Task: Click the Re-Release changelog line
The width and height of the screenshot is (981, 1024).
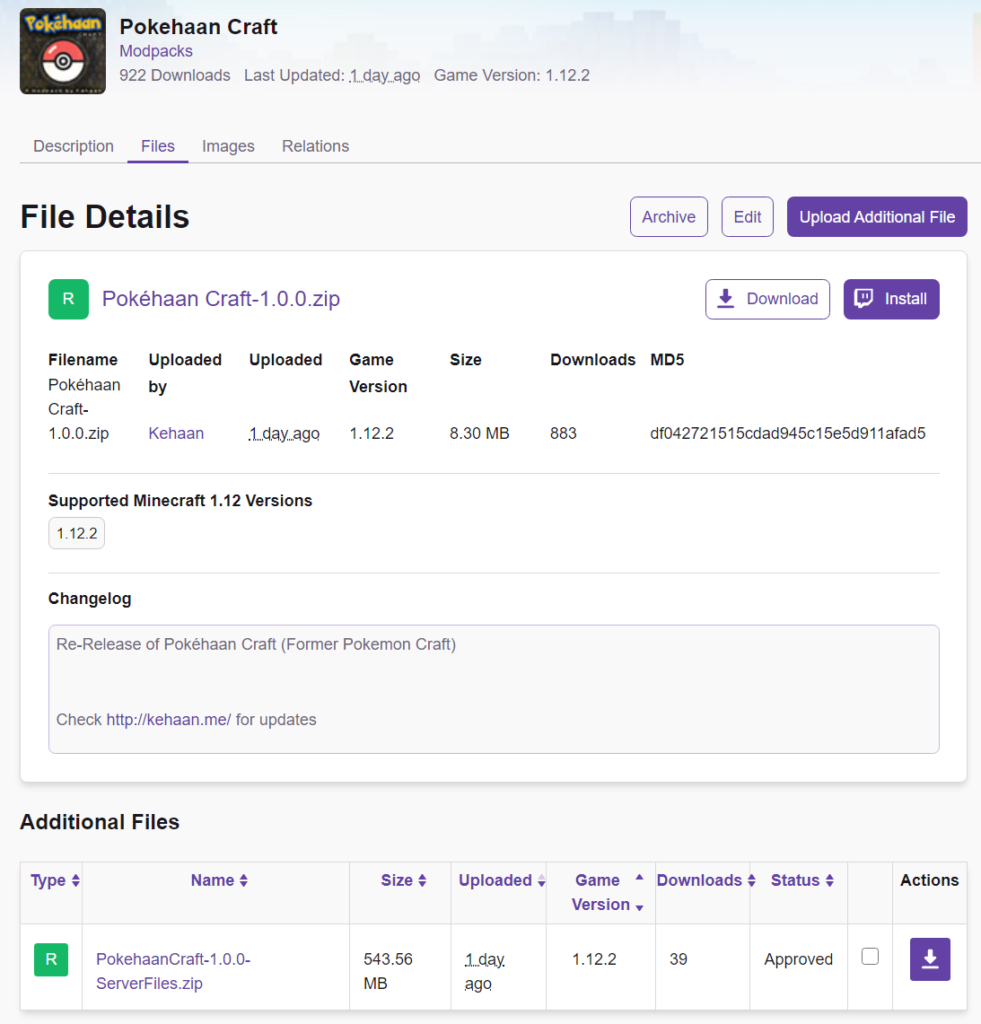Action: point(256,645)
